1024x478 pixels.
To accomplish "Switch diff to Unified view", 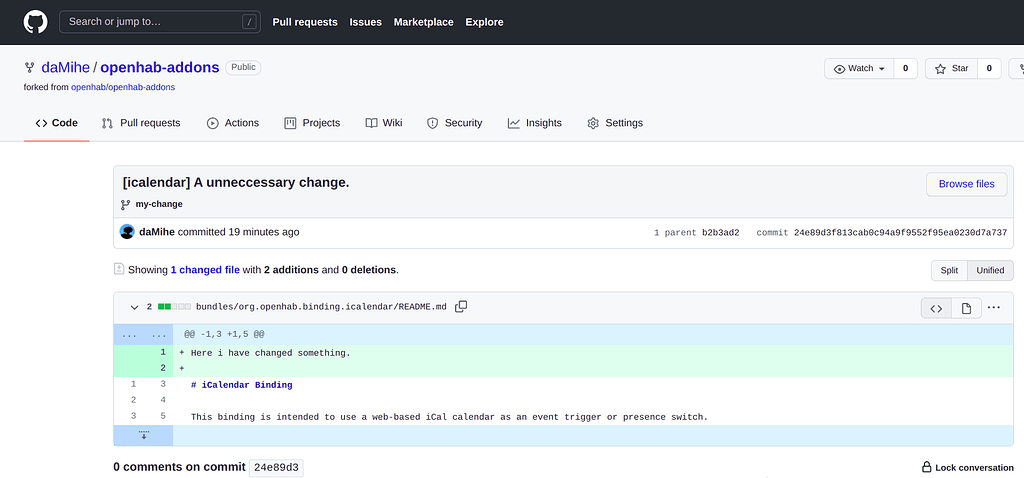I will (990, 270).
